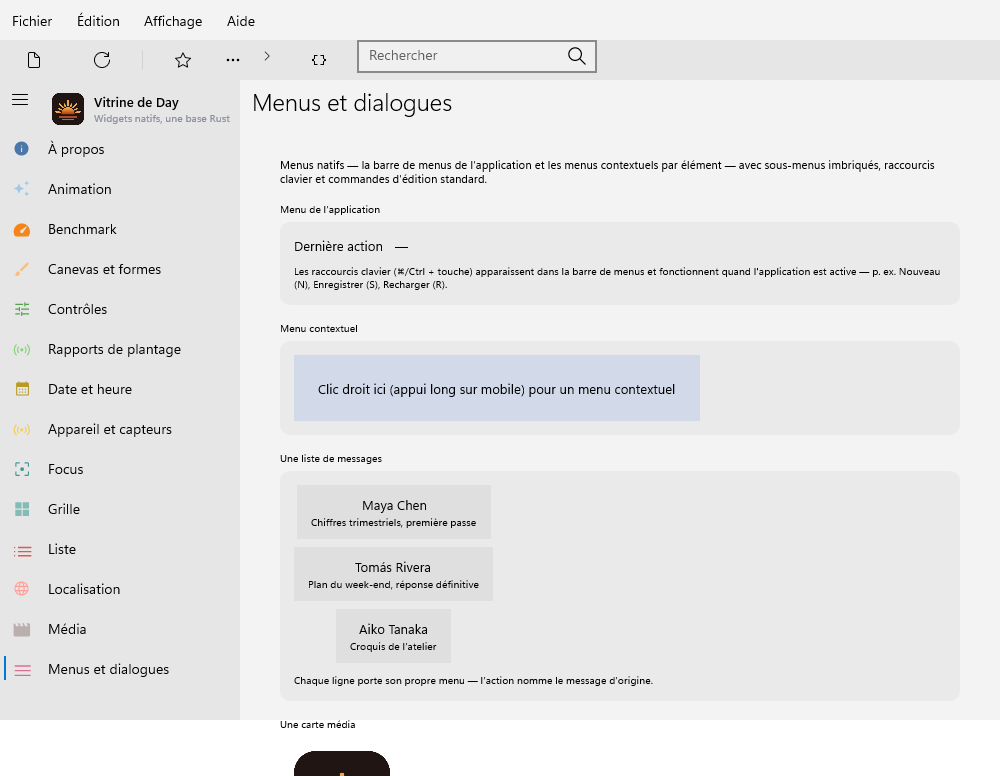
Task: Open the Benchmark sidebar entry
Action: click(120, 230)
